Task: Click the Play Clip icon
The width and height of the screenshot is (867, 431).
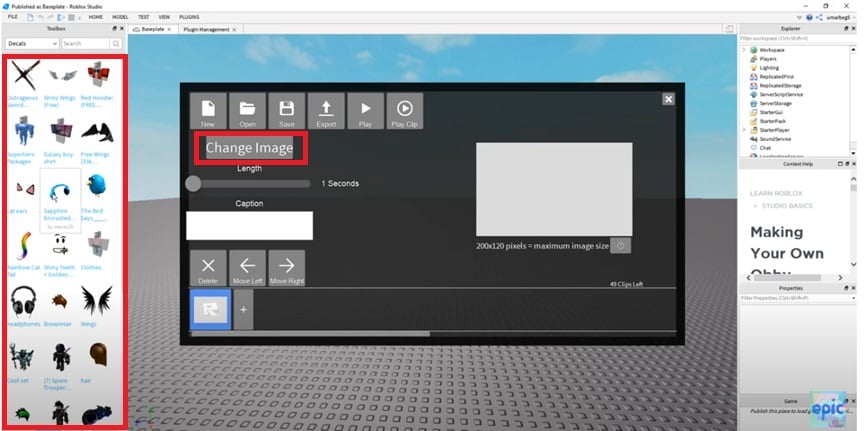Action: point(405,111)
